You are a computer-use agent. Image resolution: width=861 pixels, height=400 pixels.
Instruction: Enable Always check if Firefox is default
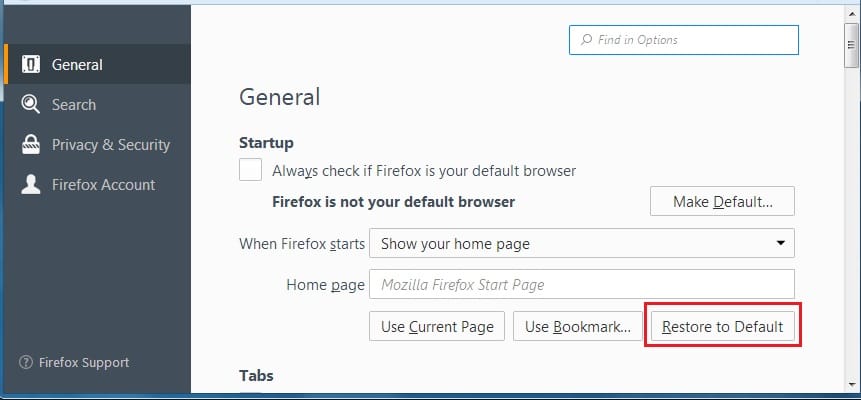click(251, 170)
